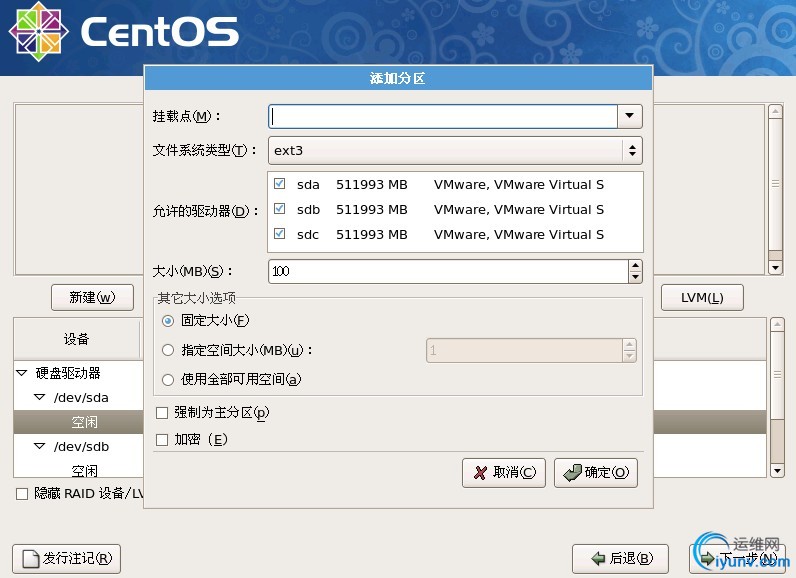796x578 pixels.
Task: Toggle the 隐藏 RAID 设备 checkbox
Action: (x=22, y=494)
